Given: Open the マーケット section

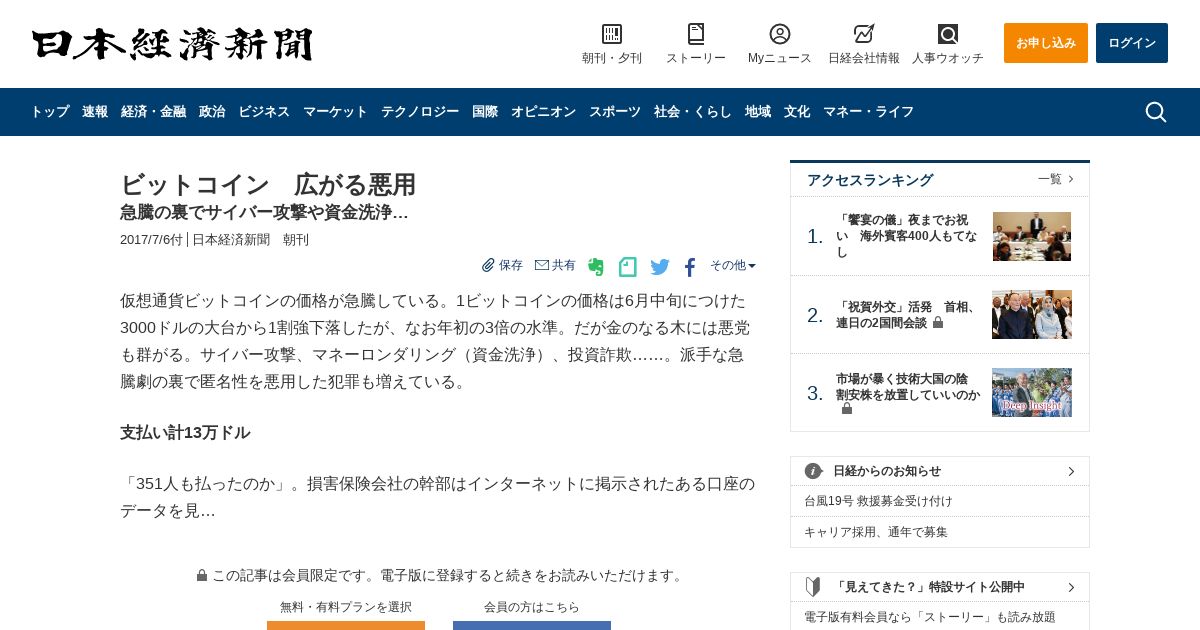Looking at the screenshot, I should (x=335, y=112).
